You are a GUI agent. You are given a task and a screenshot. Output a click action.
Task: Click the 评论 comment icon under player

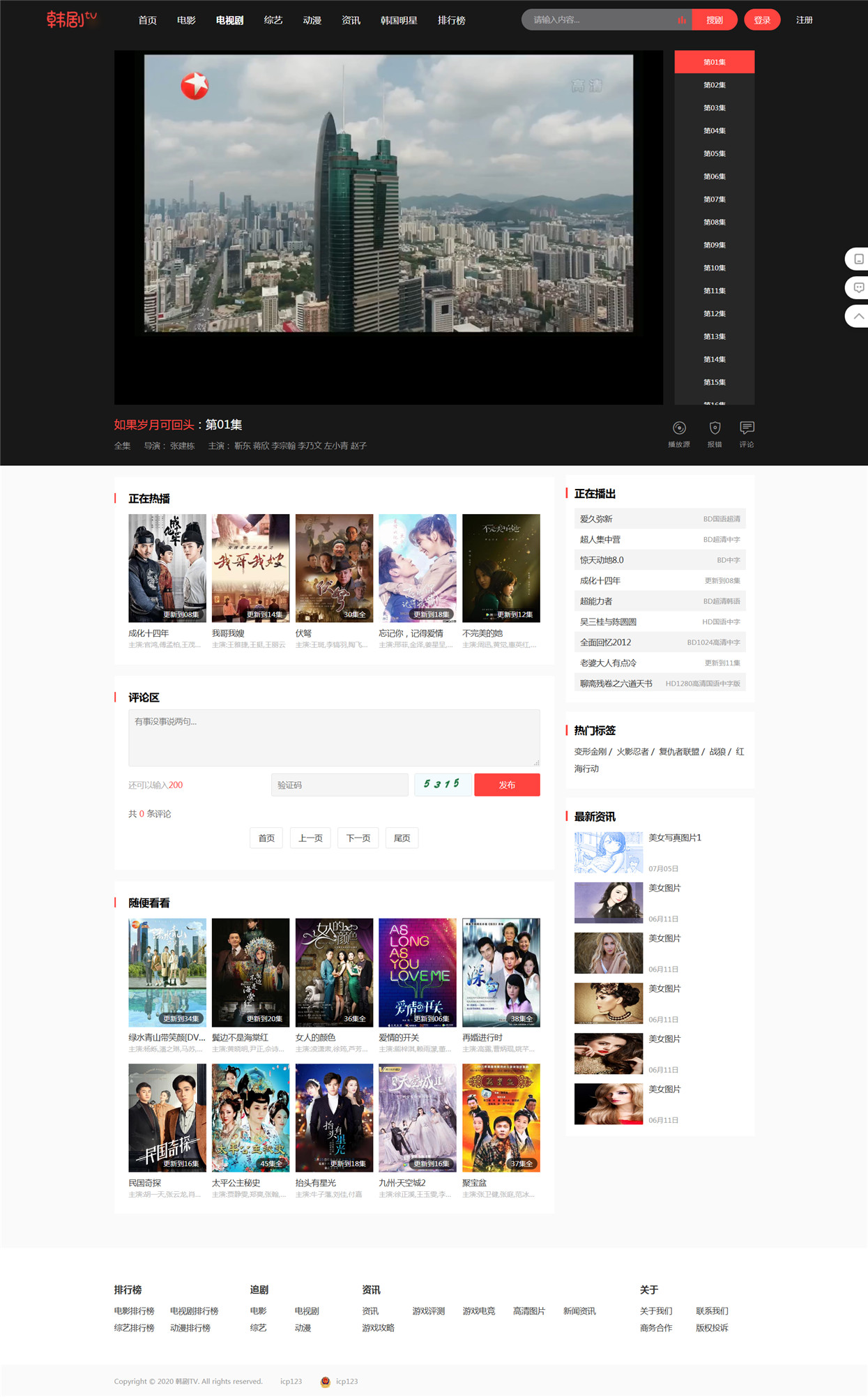pyautogui.click(x=747, y=428)
